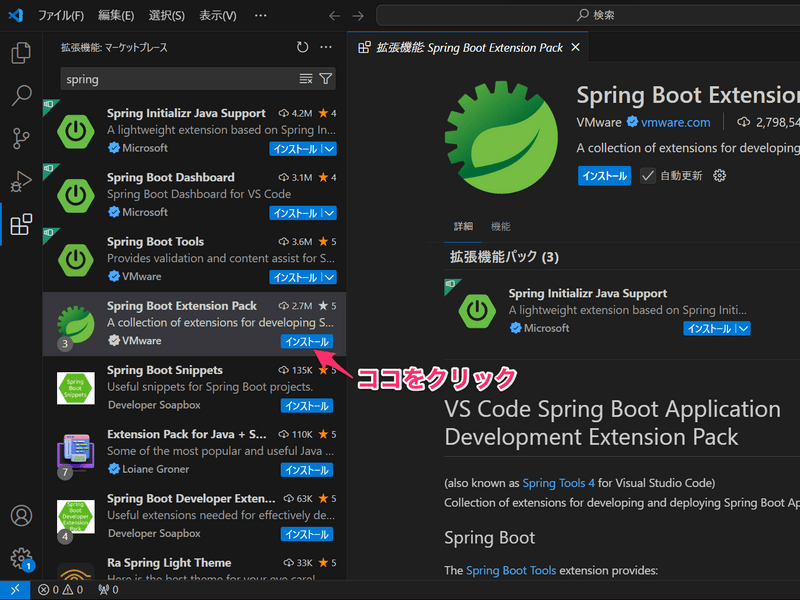This screenshot has width=800, height=600.
Task: Expand install dropdown arrow for Spring Boot Dashboard
Action: pos(329,213)
